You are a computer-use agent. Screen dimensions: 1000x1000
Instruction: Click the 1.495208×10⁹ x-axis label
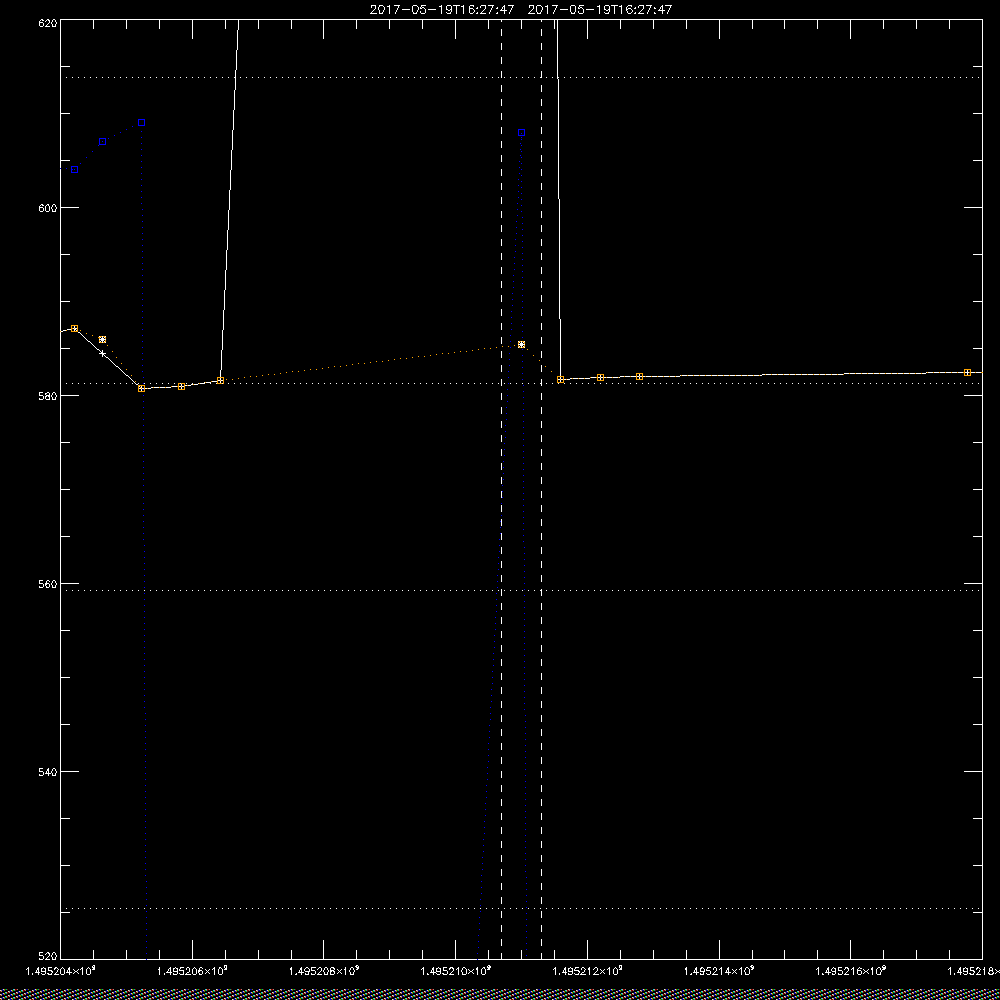[324, 971]
